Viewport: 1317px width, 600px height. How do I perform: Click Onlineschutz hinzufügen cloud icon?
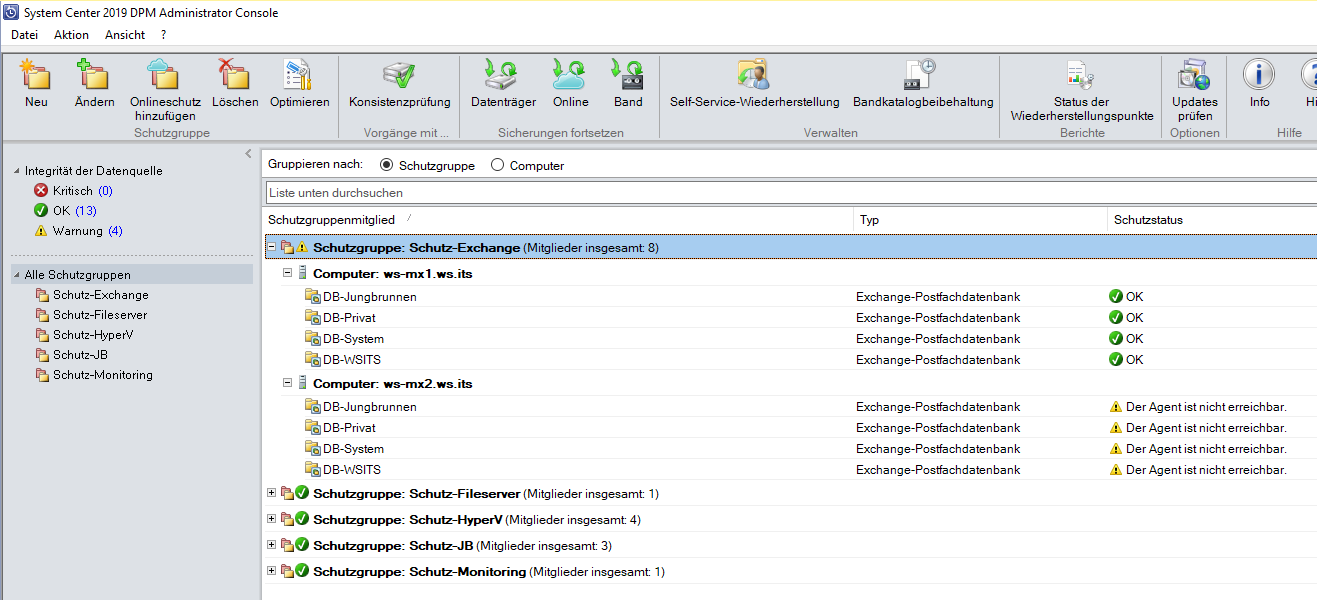[x=164, y=75]
